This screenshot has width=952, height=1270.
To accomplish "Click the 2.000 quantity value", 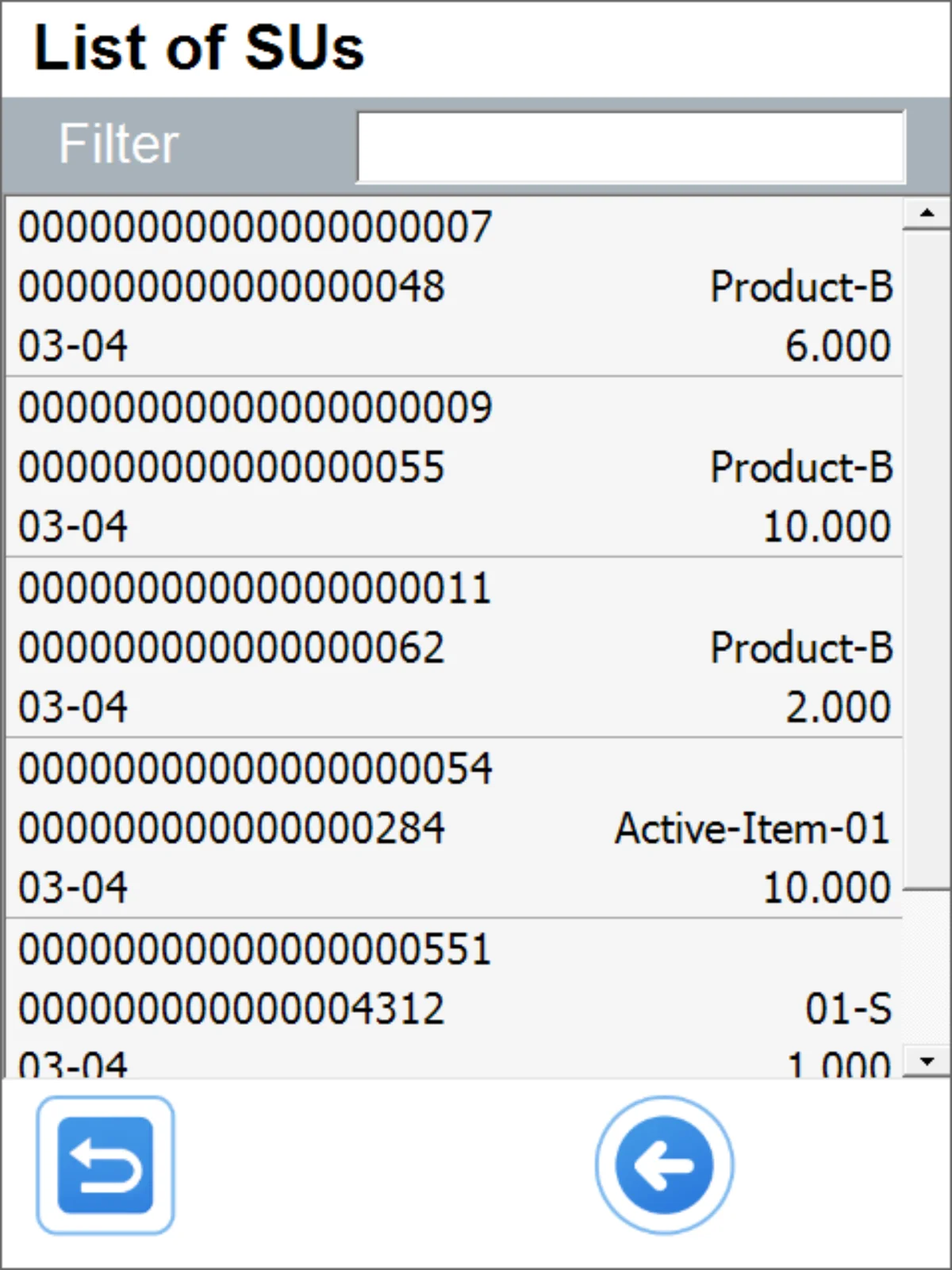I will [838, 707].
